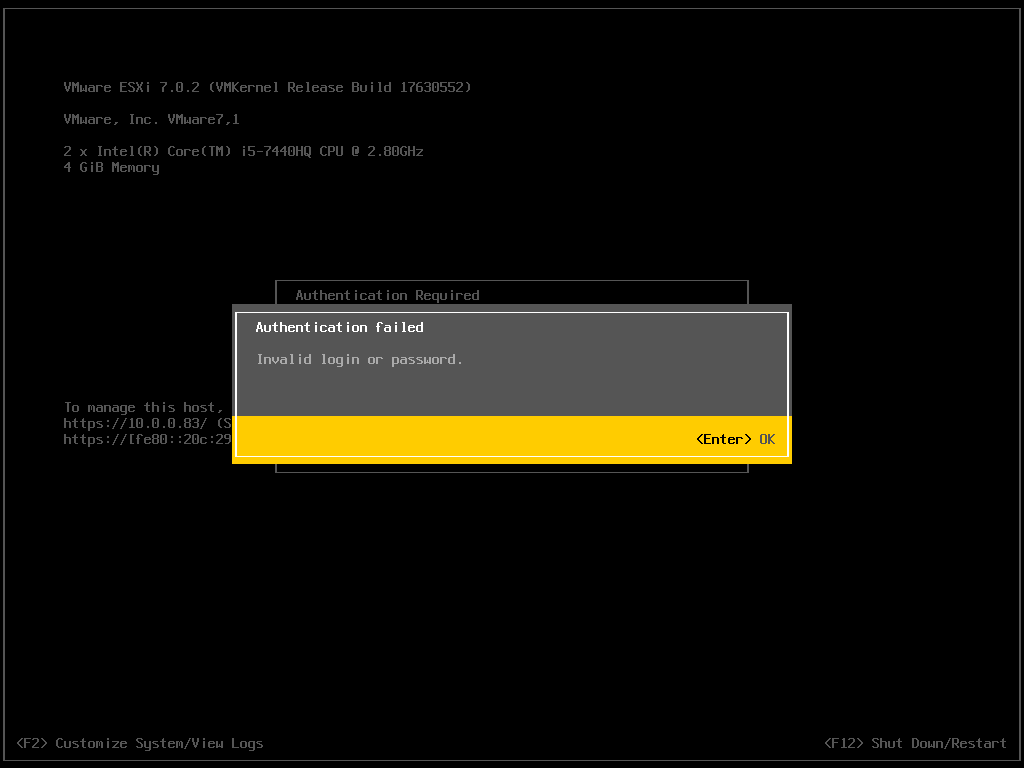The image size is (1024, 768).
Task: Click the 'VMware, Inc. VMware7,1' vendor line
Action: point(151,119)
